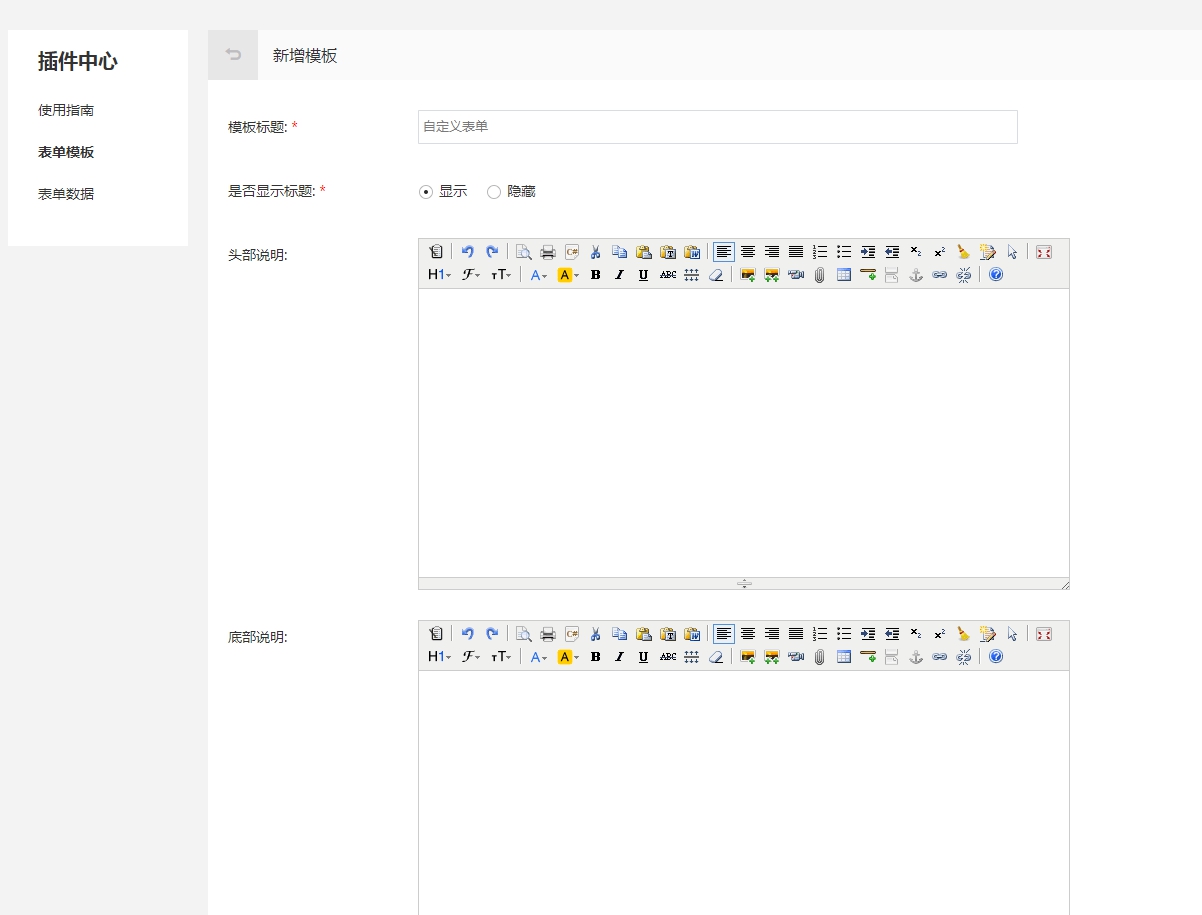Click the help icon in header description toolbar
The height and width of the screenshot is (915, 1202).
pos(996,275)
